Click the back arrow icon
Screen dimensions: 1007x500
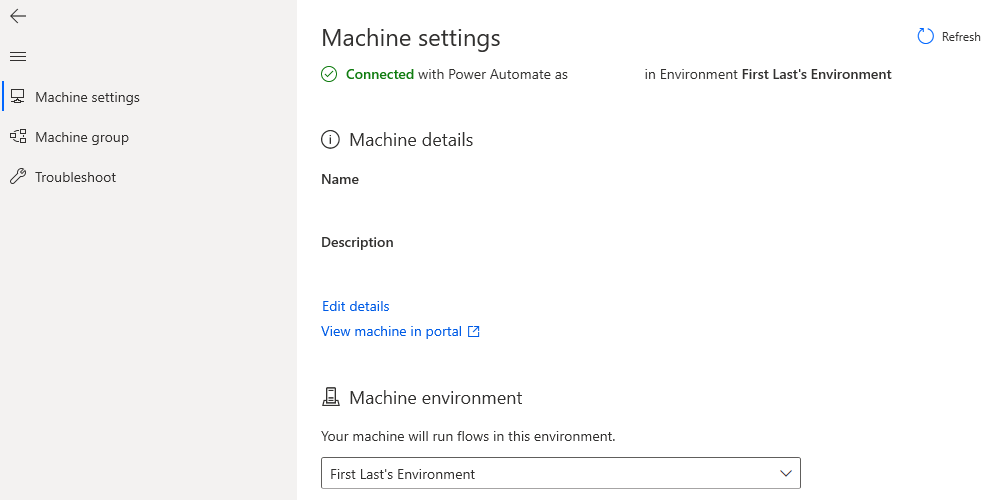[18, 16]
